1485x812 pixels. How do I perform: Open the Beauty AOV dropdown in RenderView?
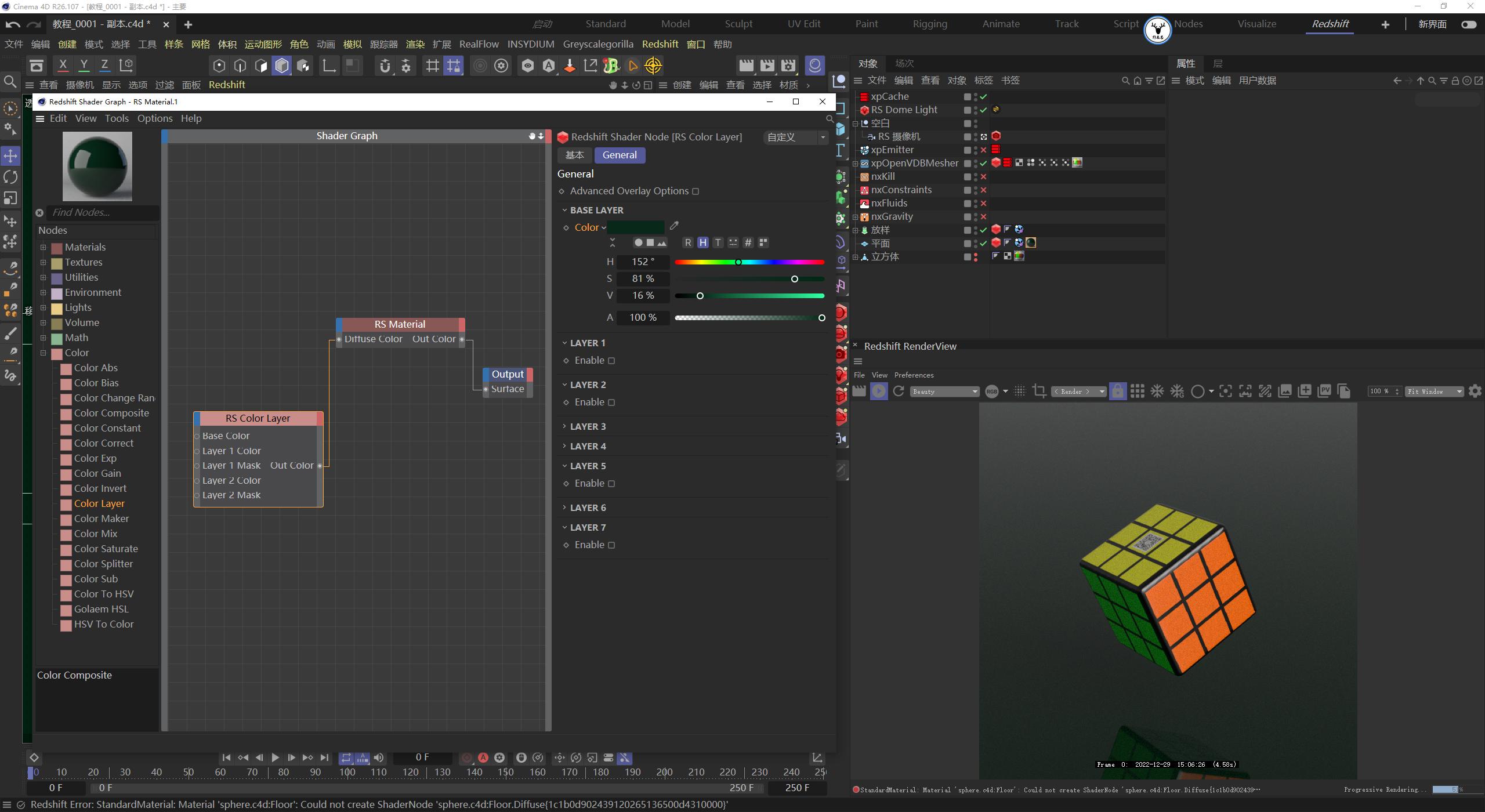tap(944, 391)
